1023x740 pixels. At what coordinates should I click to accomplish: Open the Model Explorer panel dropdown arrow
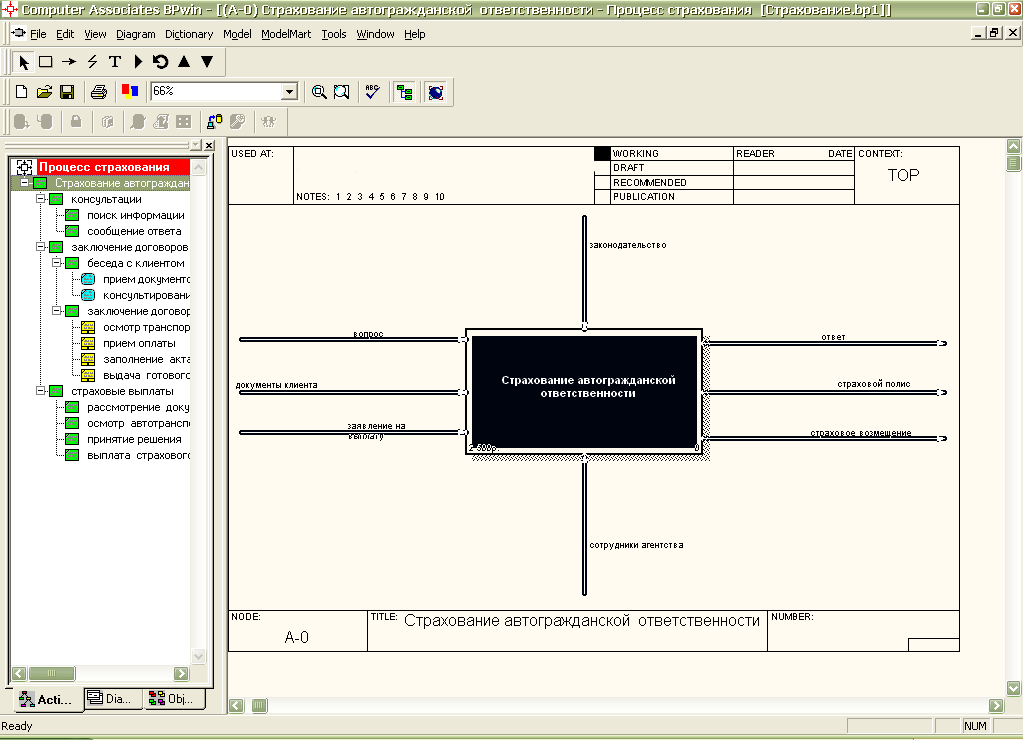(196, 145)
